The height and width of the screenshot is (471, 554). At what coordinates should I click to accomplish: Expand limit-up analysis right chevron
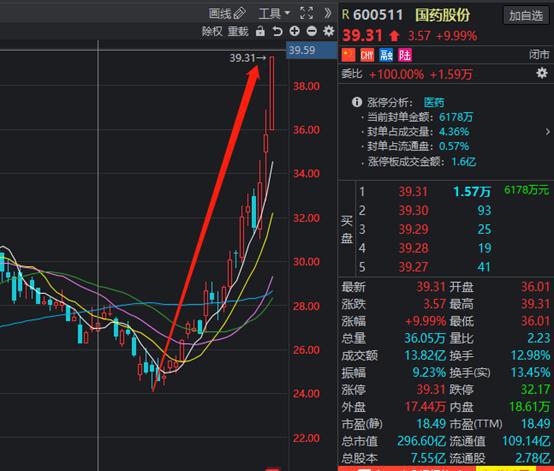[x=548, y=132]
